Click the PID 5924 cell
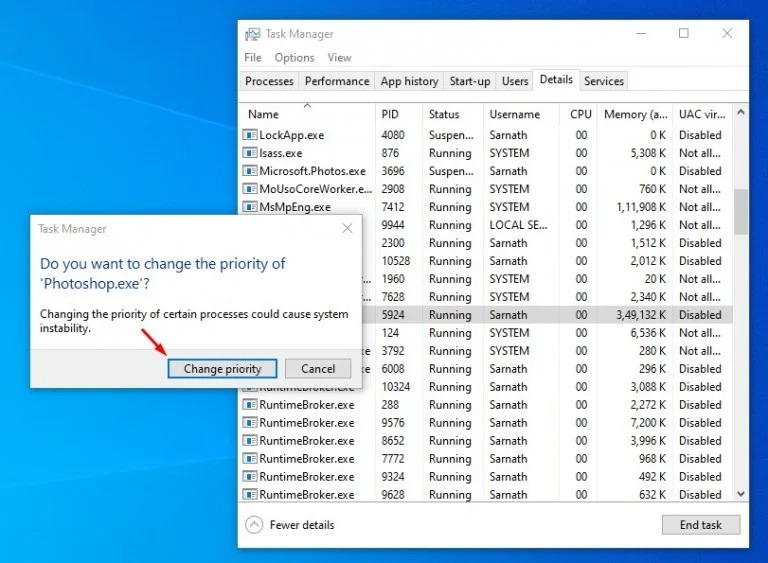The width and height of the screenshot is (768, 563). click(x=393, y=315)
